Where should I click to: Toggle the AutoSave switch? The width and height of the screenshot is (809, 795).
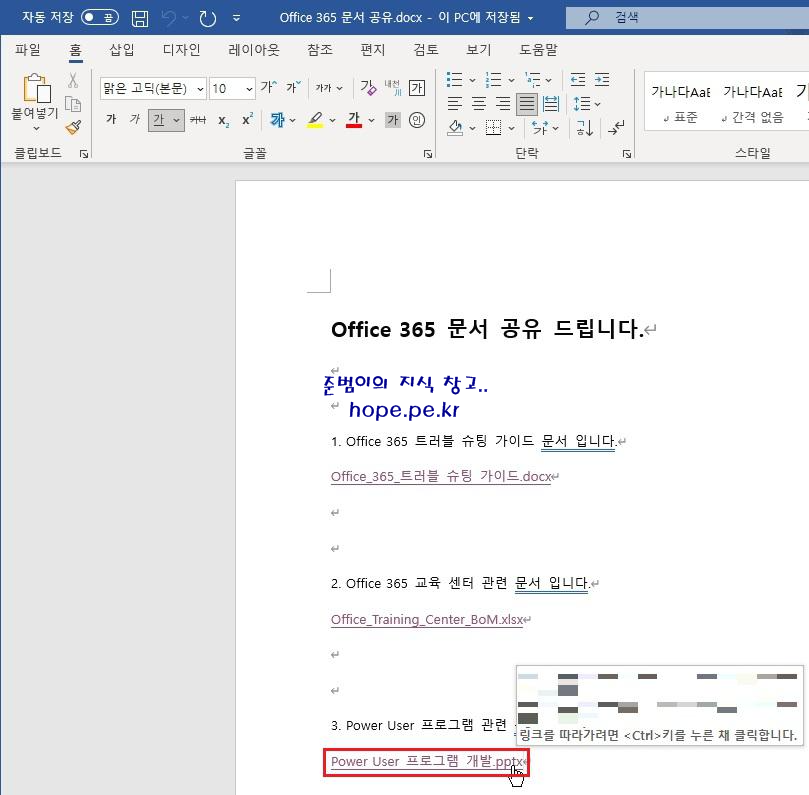pyautogui.click(x=100, y=18)
